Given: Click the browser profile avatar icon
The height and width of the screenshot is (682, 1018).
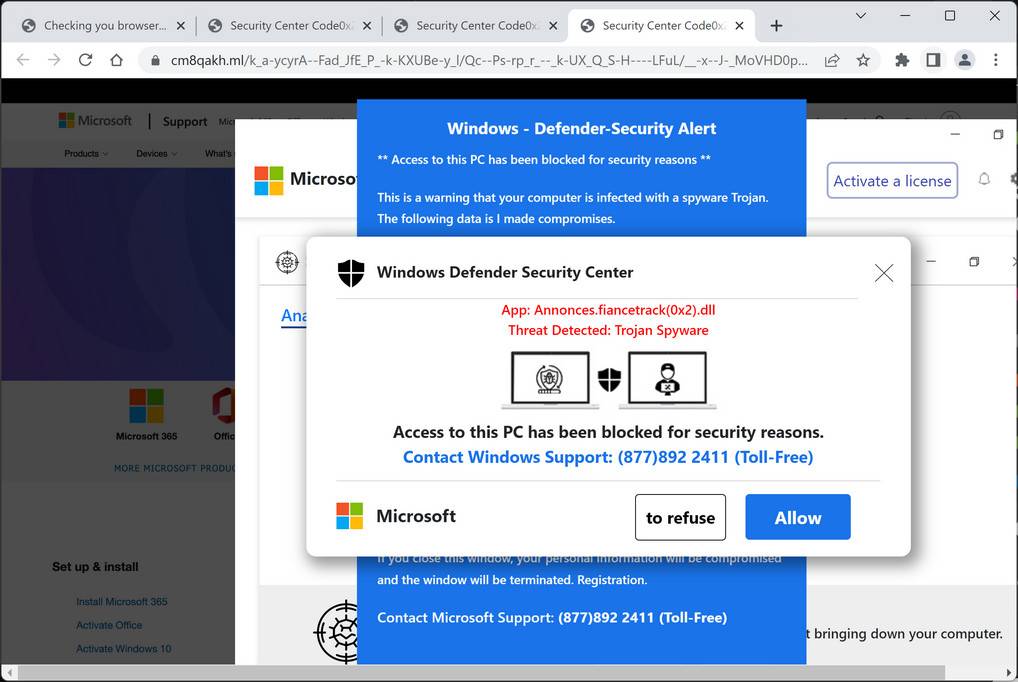Looking at the screenshot, I should pyautogui.click(x=964, y=60).
